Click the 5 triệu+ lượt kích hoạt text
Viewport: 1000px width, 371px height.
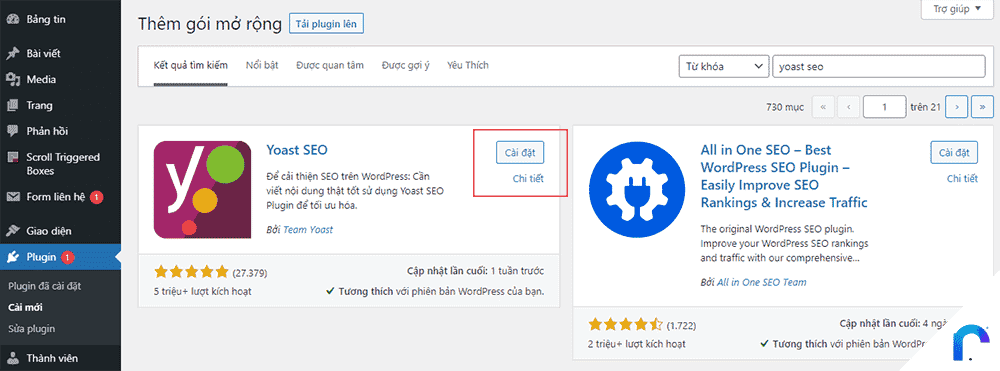[x=202, y=291]
